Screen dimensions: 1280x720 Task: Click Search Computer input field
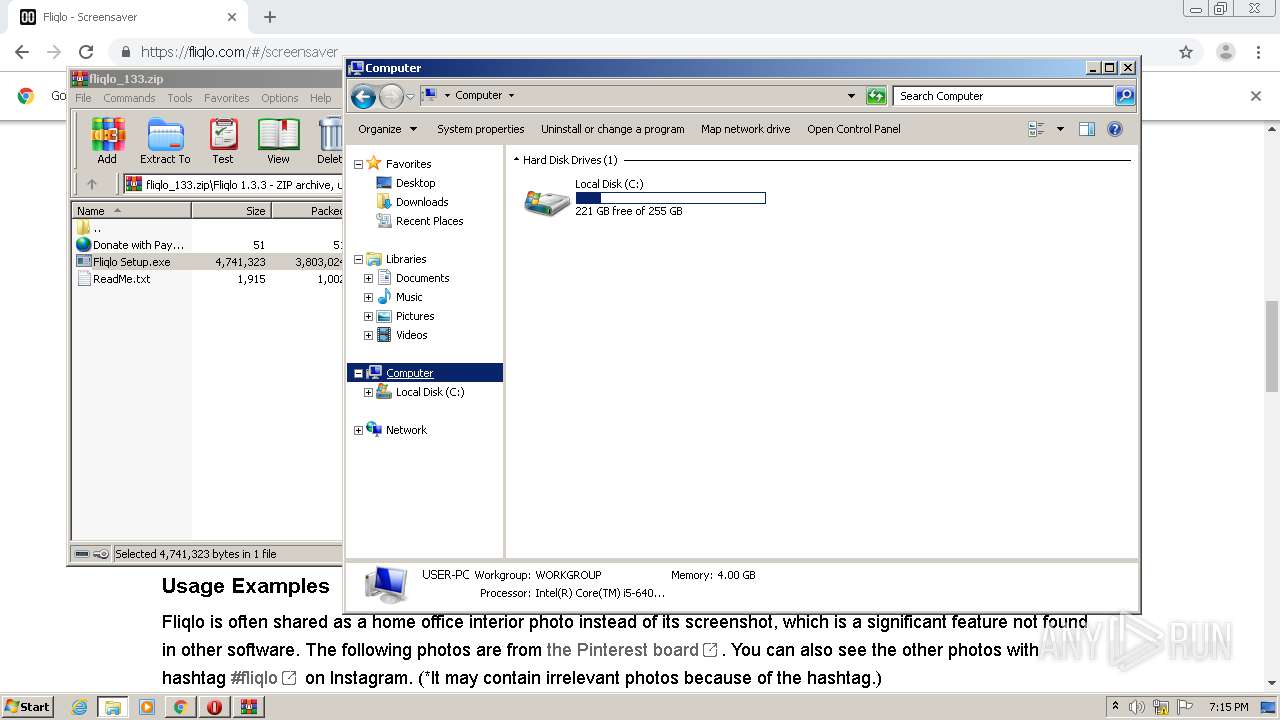[1003, 96]
